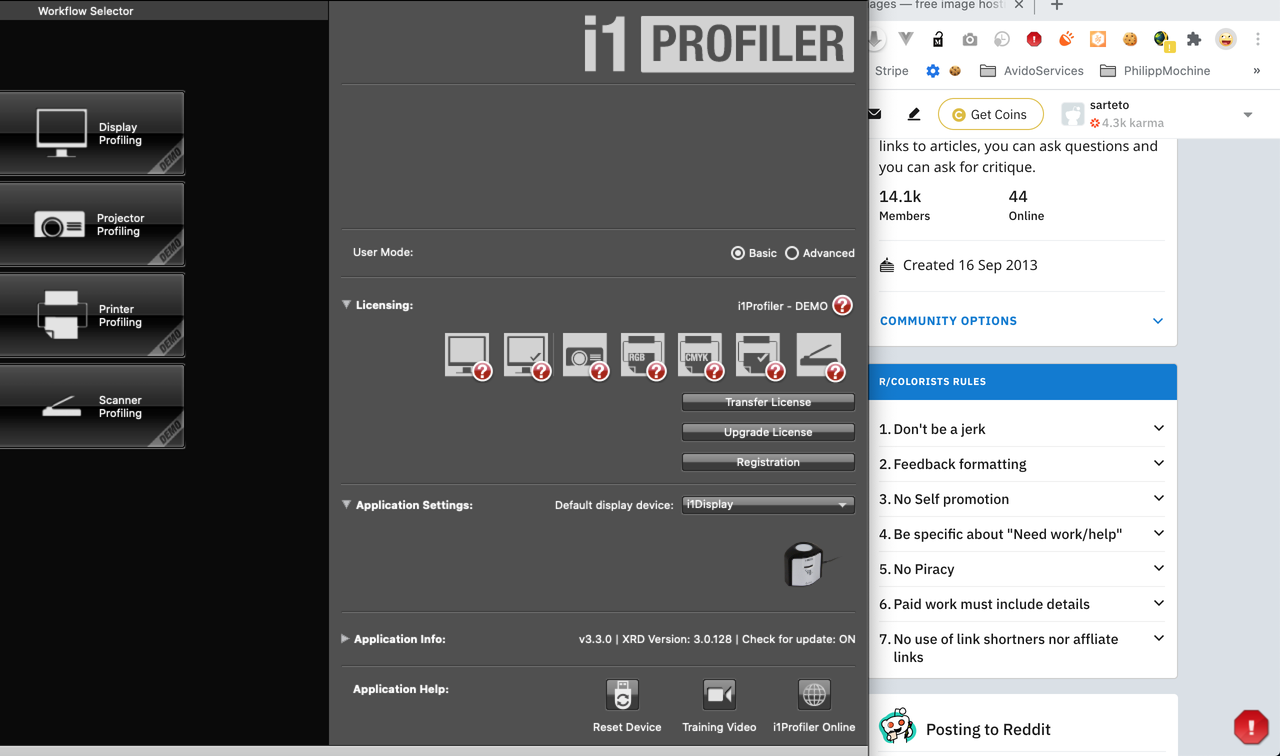Click the Get Coins button on Reddit
The height and width of the screenshot is (756, 1280).
990,114
